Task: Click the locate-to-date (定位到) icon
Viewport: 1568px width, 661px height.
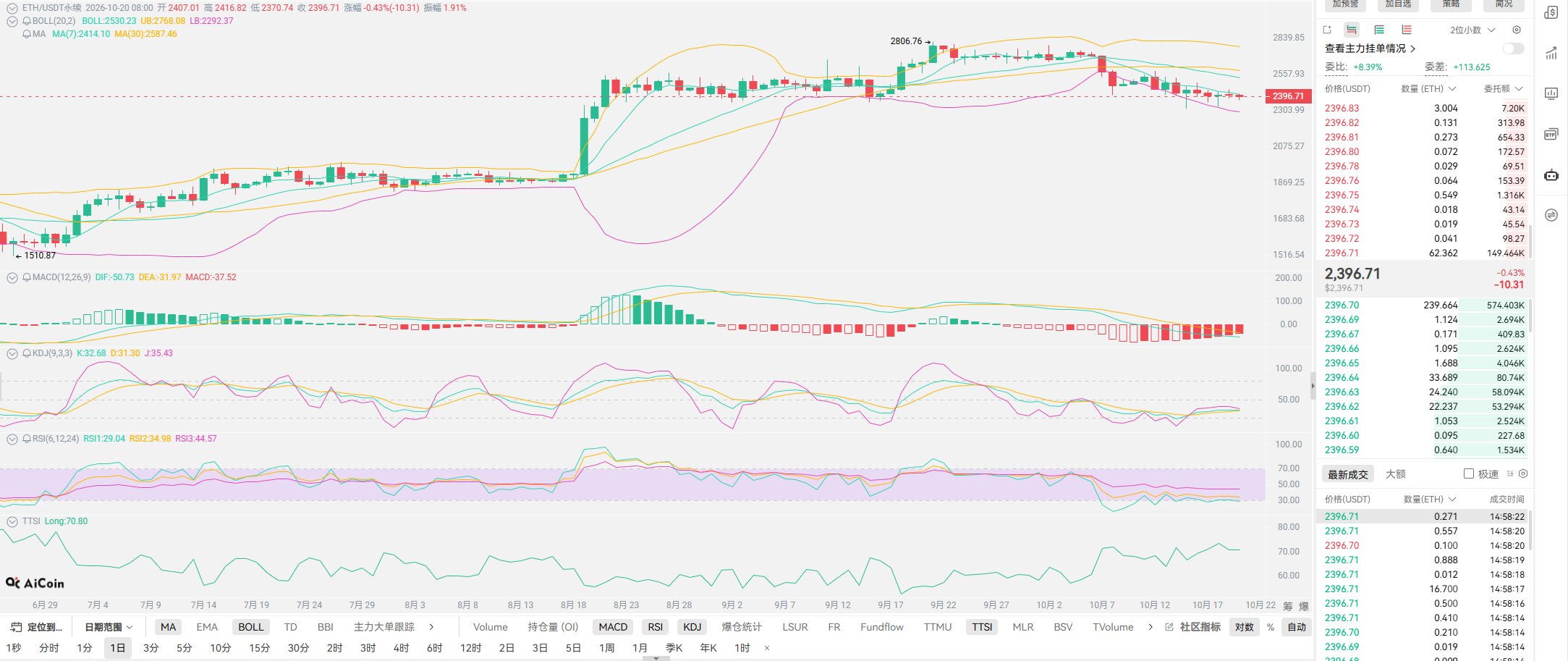Action: (16, 627)
